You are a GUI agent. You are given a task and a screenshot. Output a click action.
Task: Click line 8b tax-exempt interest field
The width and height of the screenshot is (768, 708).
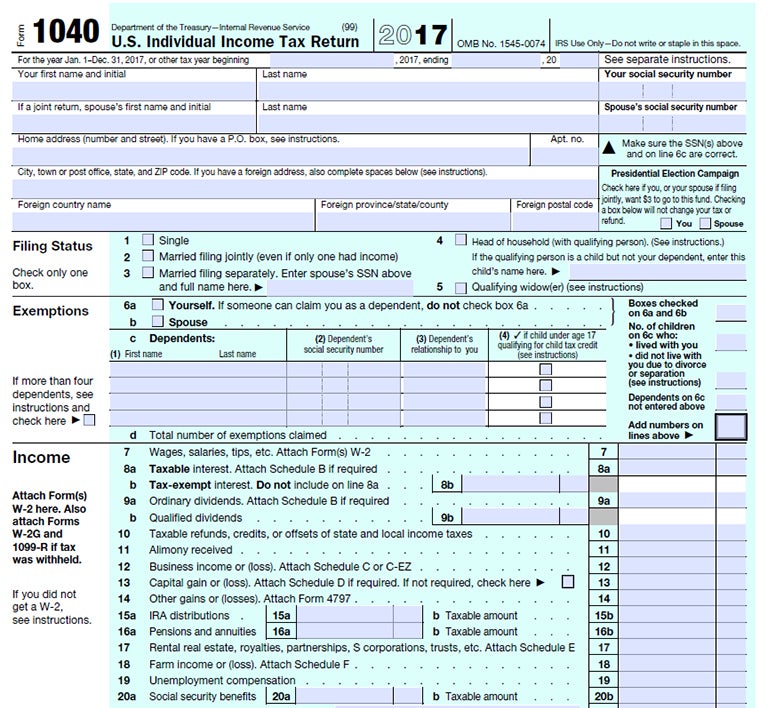(x=510, y=485)
